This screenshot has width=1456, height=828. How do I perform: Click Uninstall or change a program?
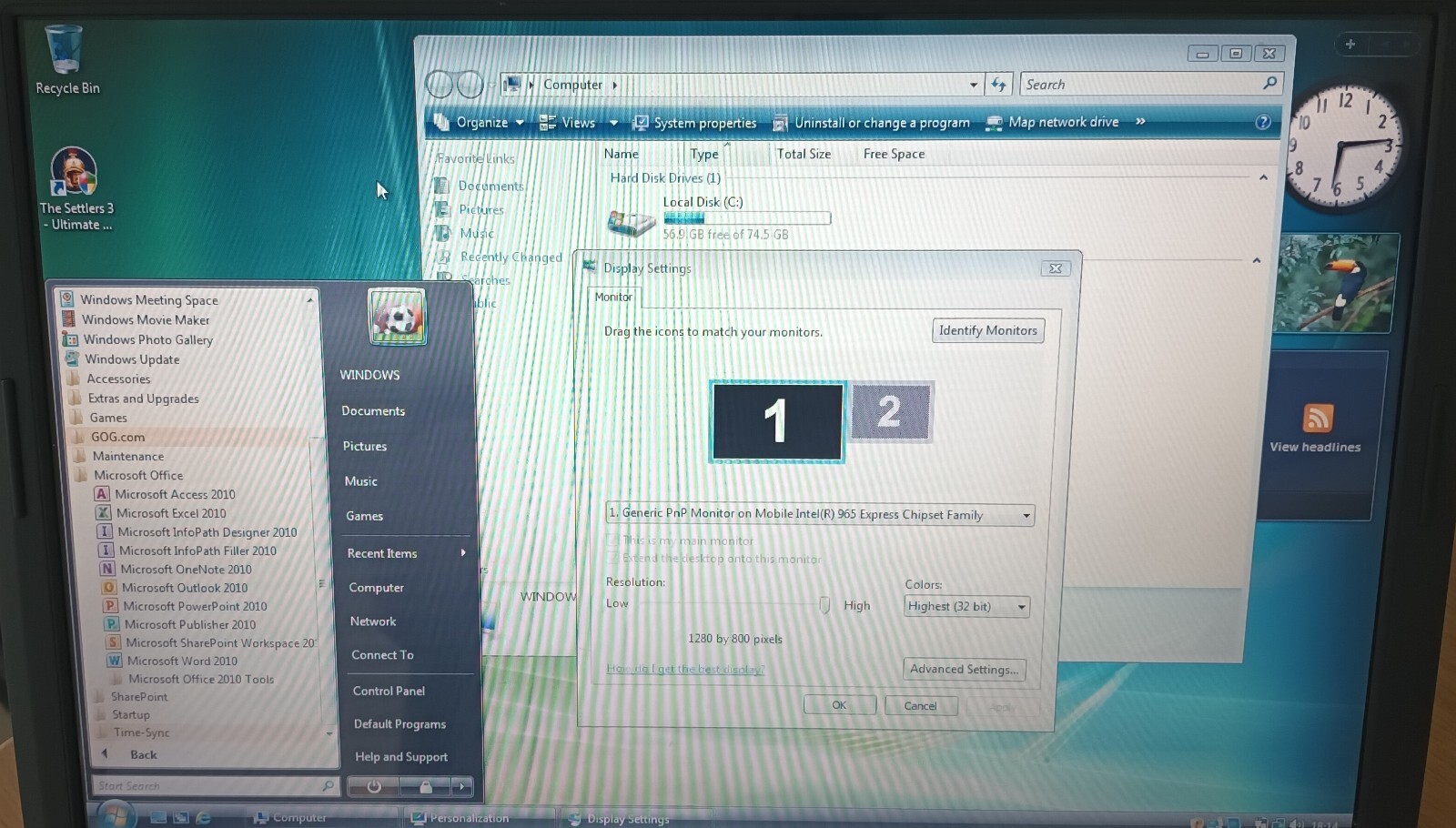tap(871, 123)
